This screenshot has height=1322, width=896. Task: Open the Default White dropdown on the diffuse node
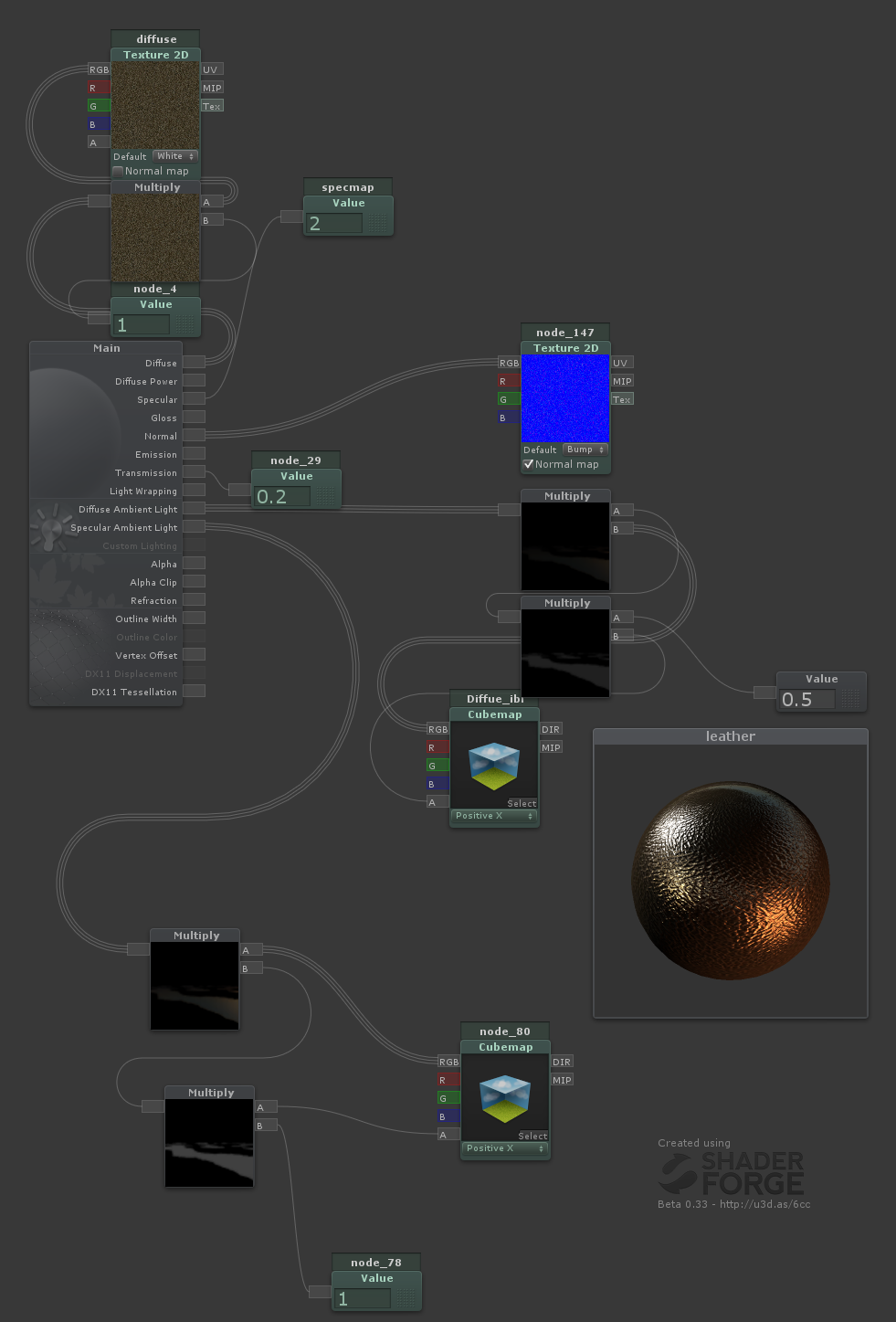(174, 156)
